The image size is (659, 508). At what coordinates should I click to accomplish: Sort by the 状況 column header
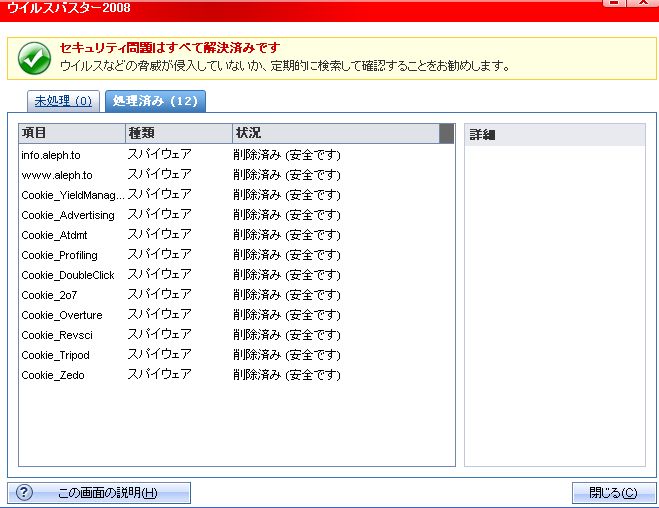(x=336, y=133)
